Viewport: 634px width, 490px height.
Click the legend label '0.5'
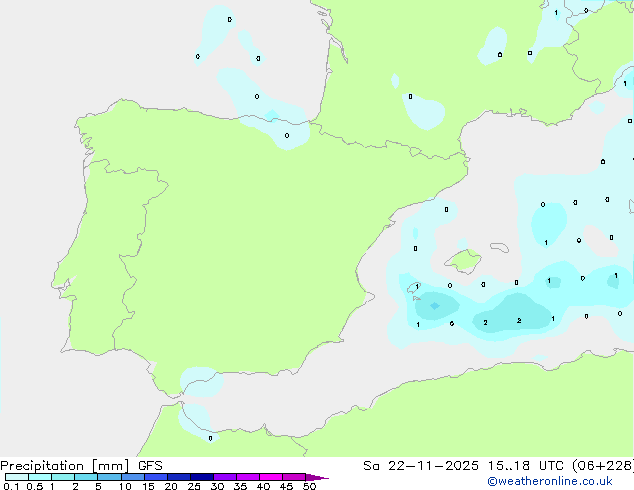coord(35,486)
